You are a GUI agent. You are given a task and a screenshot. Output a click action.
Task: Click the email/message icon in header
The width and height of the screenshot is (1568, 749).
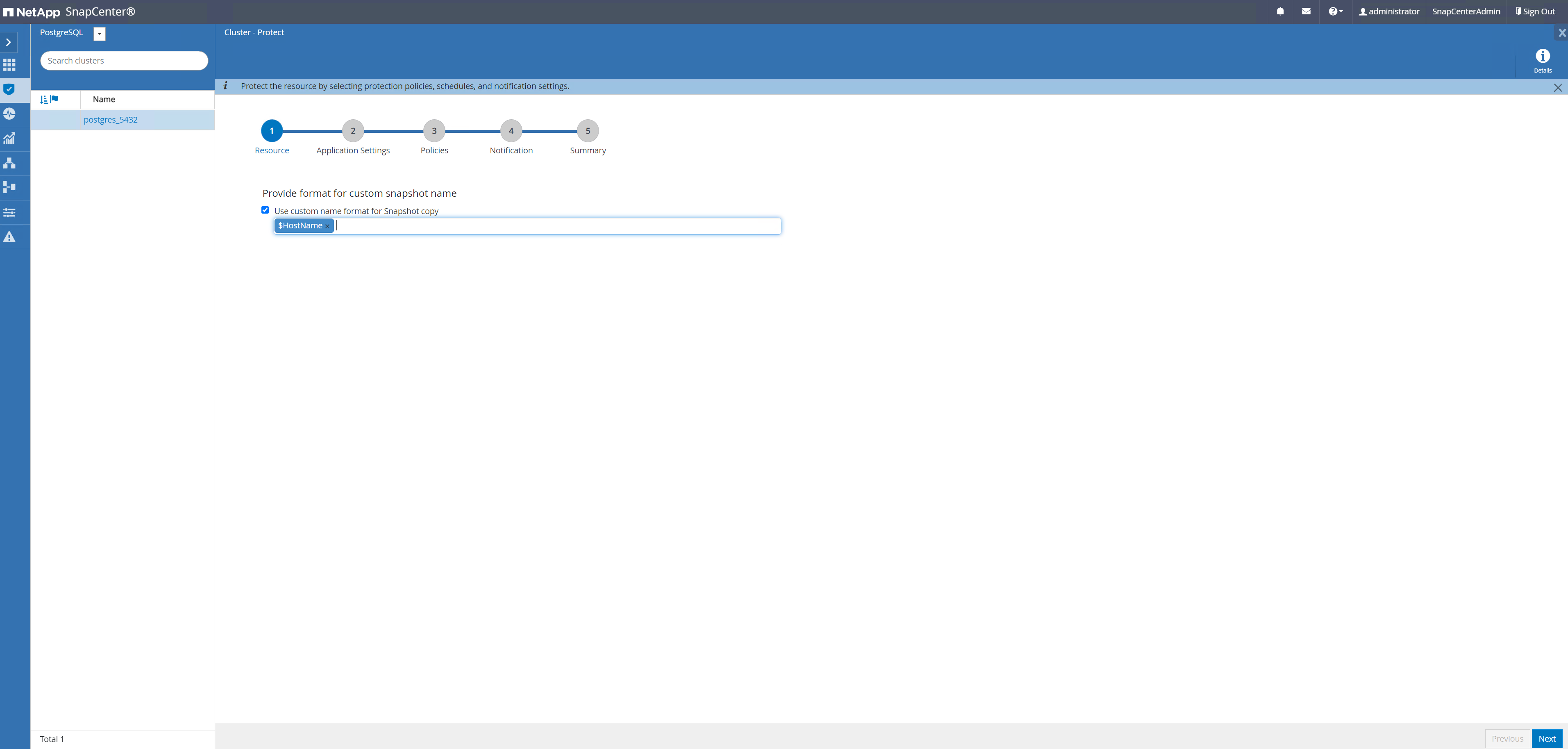(1306, 11)
